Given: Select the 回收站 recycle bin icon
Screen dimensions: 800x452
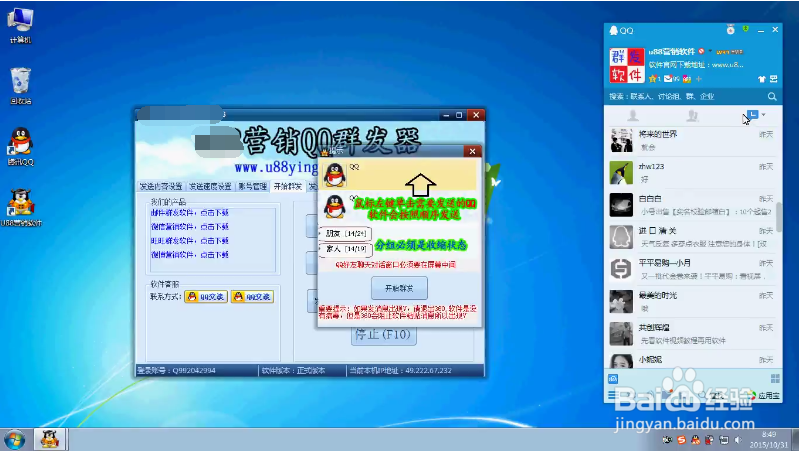Looking at the screenshot, I should click(x=20, y=86).
